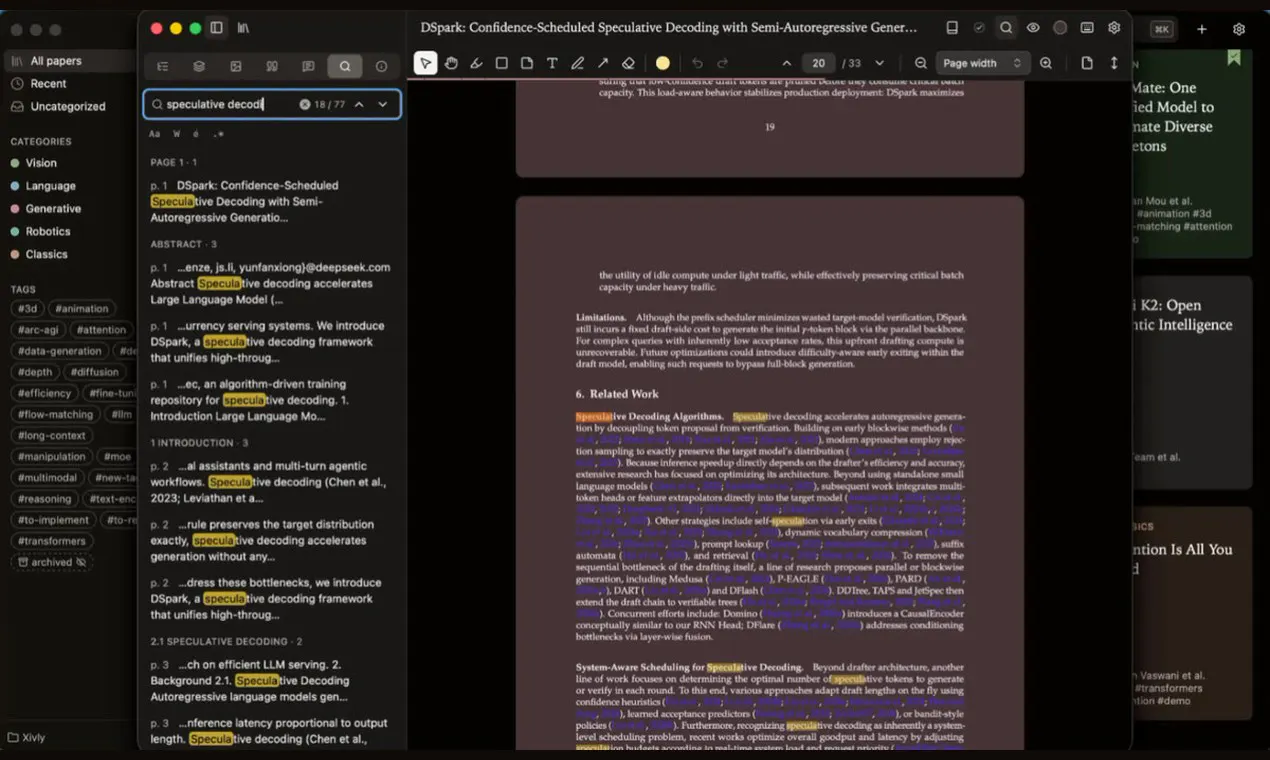Viewport: 1270px width, 760px height.
Task: Toggle the eye view-mode icon in title bar
Action: click(x=1033, y=28)
